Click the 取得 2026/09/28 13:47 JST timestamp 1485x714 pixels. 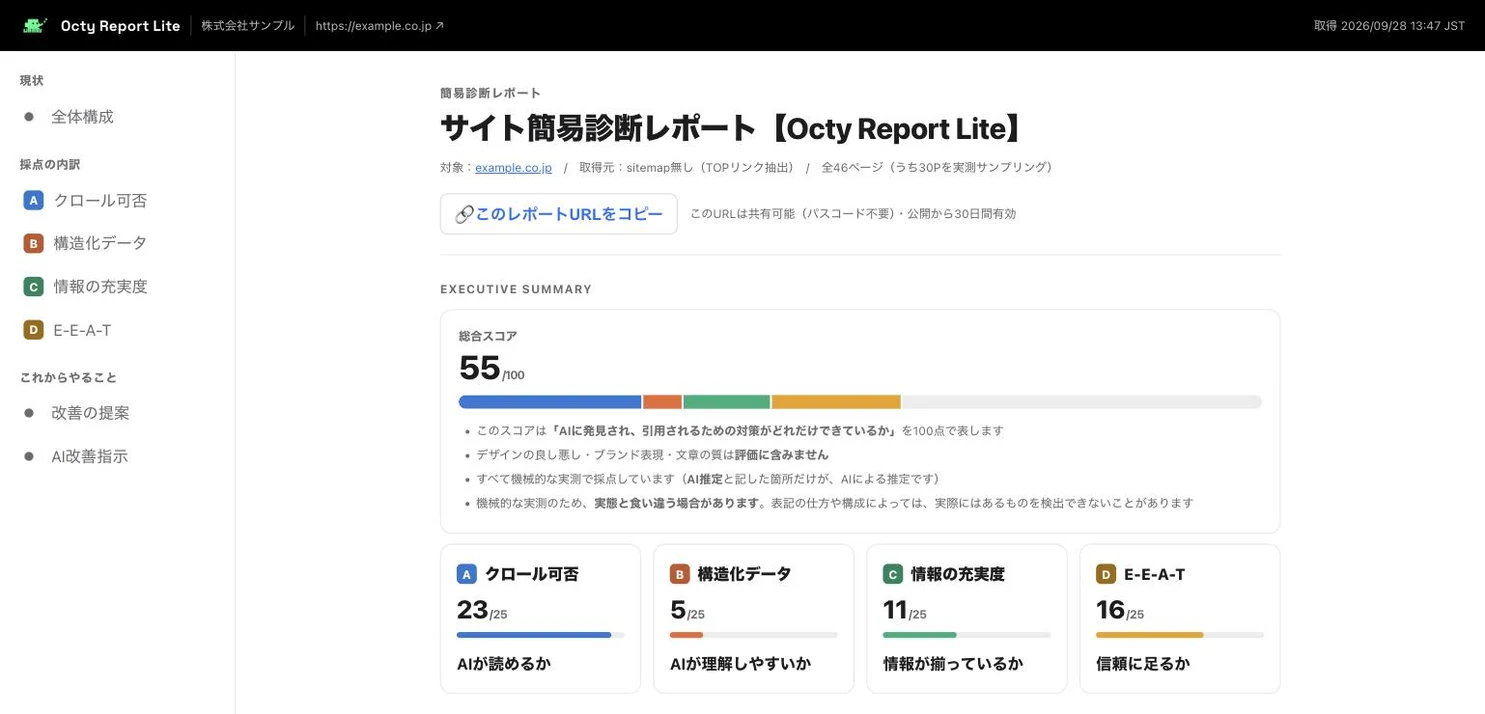coord(1389,26)
